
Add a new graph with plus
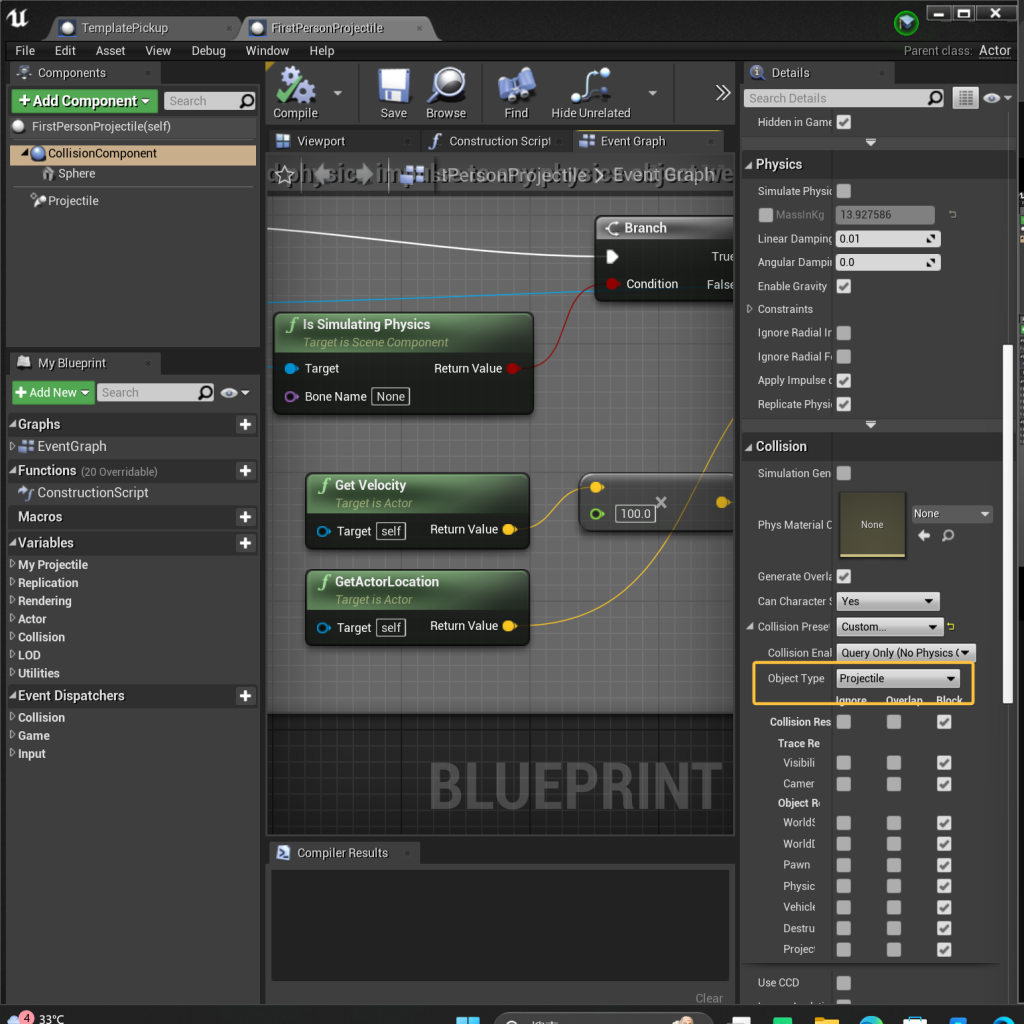[246, 424]
